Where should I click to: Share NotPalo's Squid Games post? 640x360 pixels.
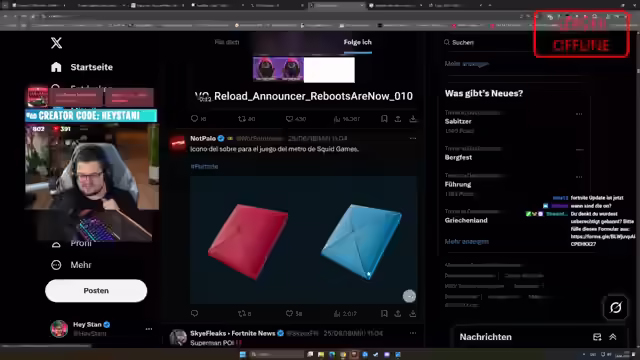(398, 313)
